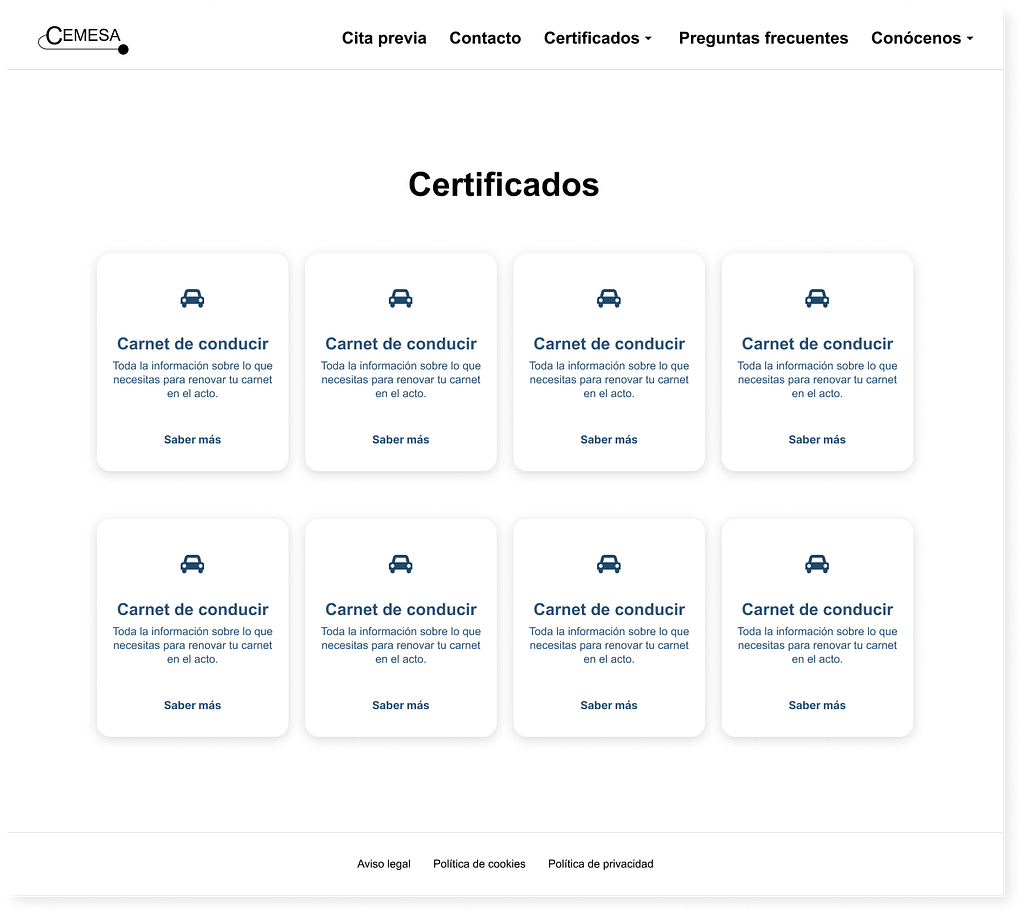
Task: Expand the Certificados dropdown in the navigation bar
Action: click(x=598, y=38)
